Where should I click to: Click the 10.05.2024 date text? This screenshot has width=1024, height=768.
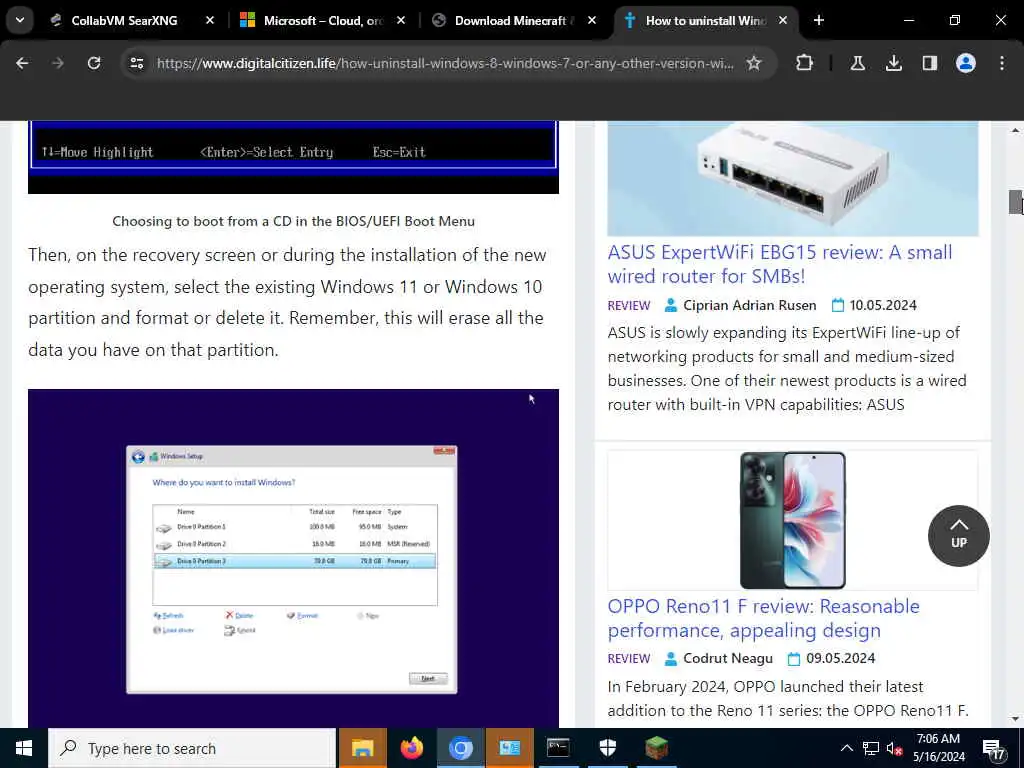[x=882, y=306]
